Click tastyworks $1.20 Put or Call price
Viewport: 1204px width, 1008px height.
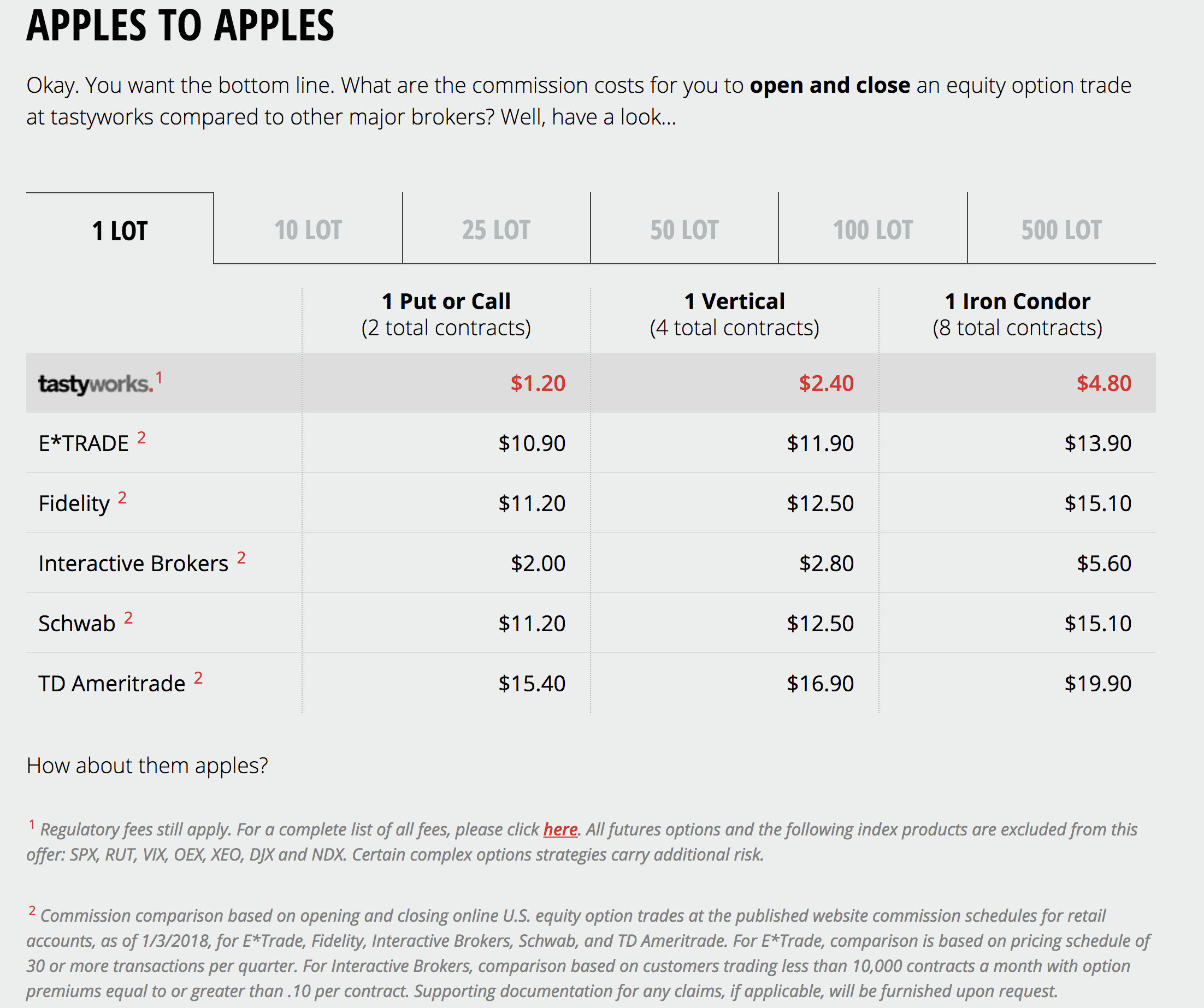(538, 383)
